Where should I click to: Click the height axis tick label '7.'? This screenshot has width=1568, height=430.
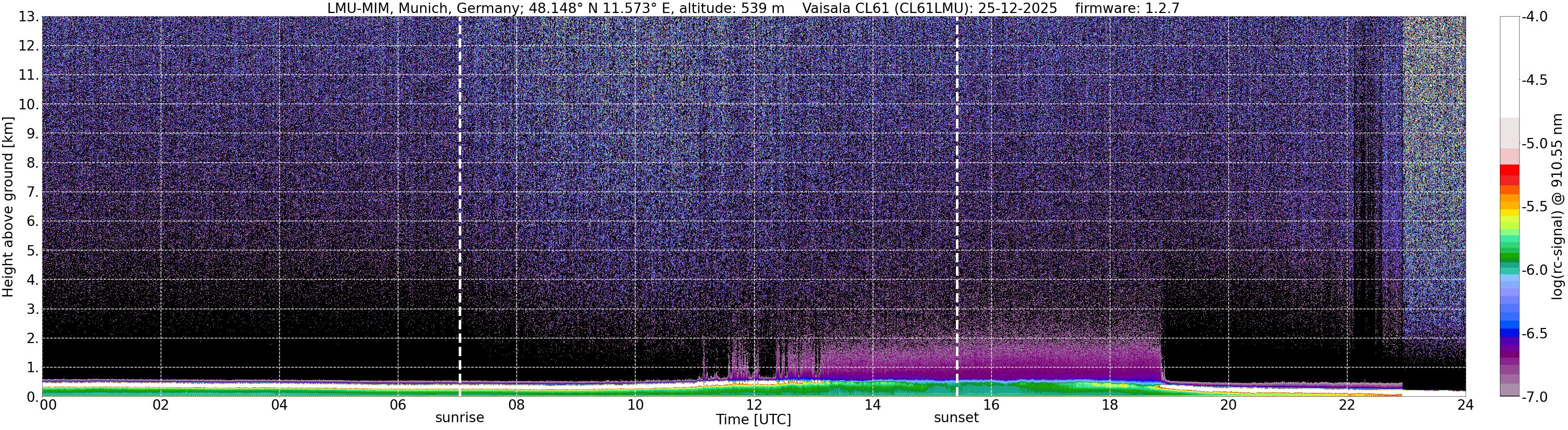click(x=32, y=193)
